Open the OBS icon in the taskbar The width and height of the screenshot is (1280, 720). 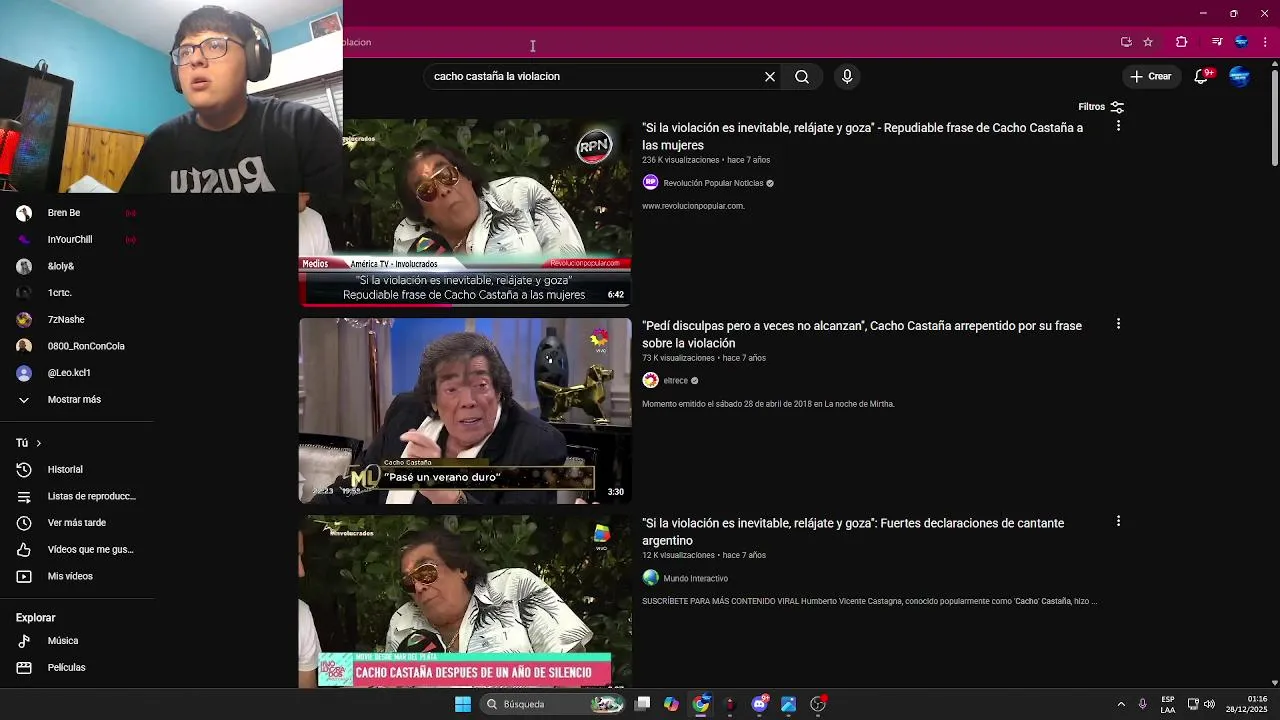818,704
